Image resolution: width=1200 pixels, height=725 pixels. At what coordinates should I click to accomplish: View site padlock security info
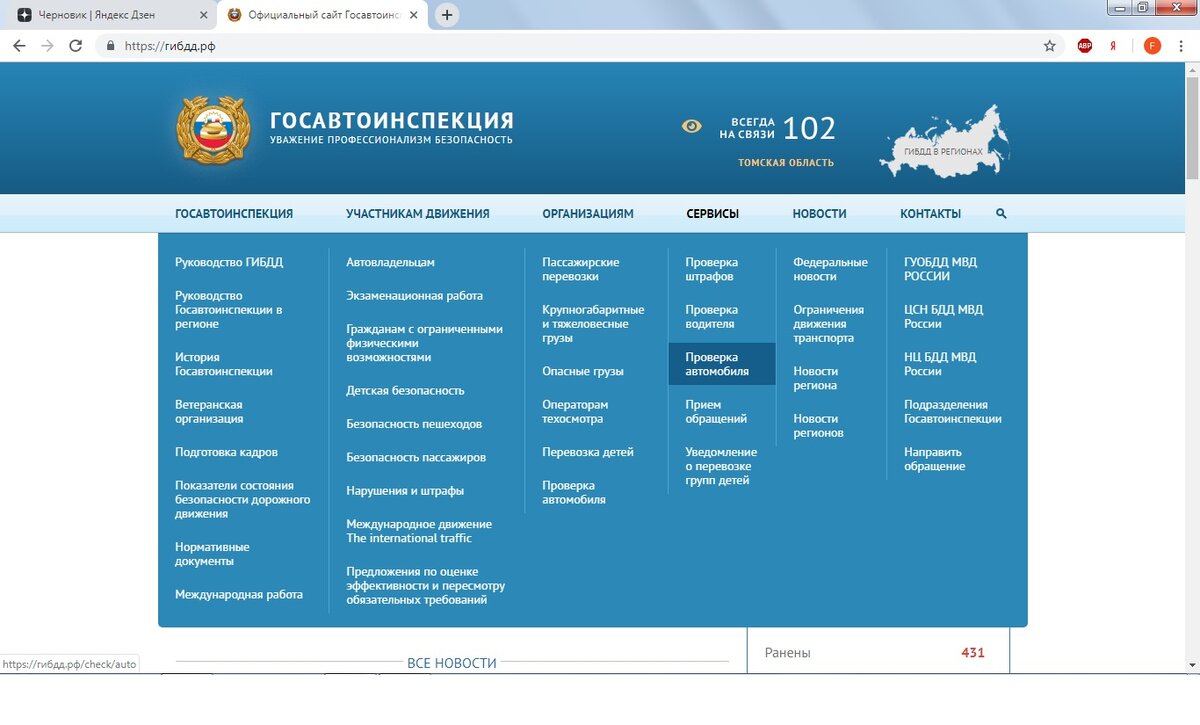coord(110,46)
